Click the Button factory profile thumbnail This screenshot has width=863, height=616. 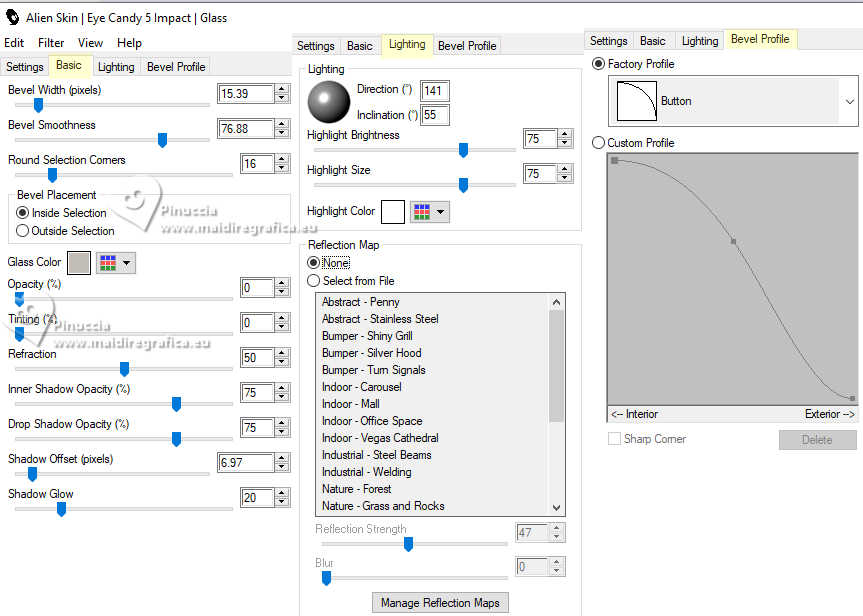(x=637, y=101)
